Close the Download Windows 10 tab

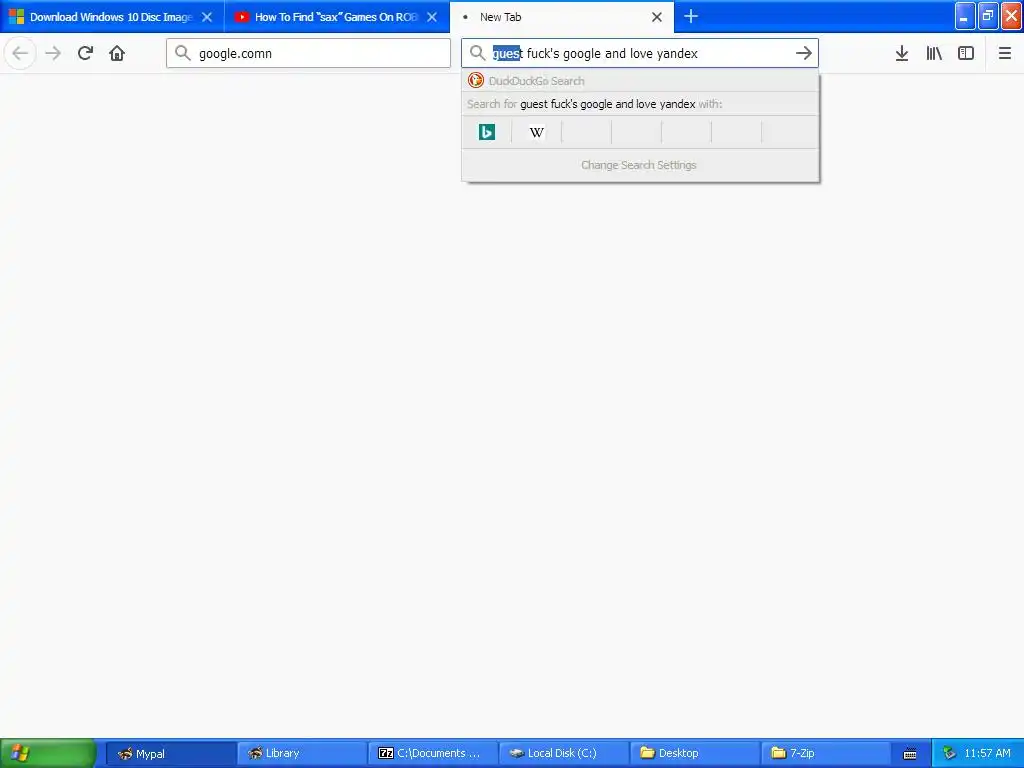(207, 17)
